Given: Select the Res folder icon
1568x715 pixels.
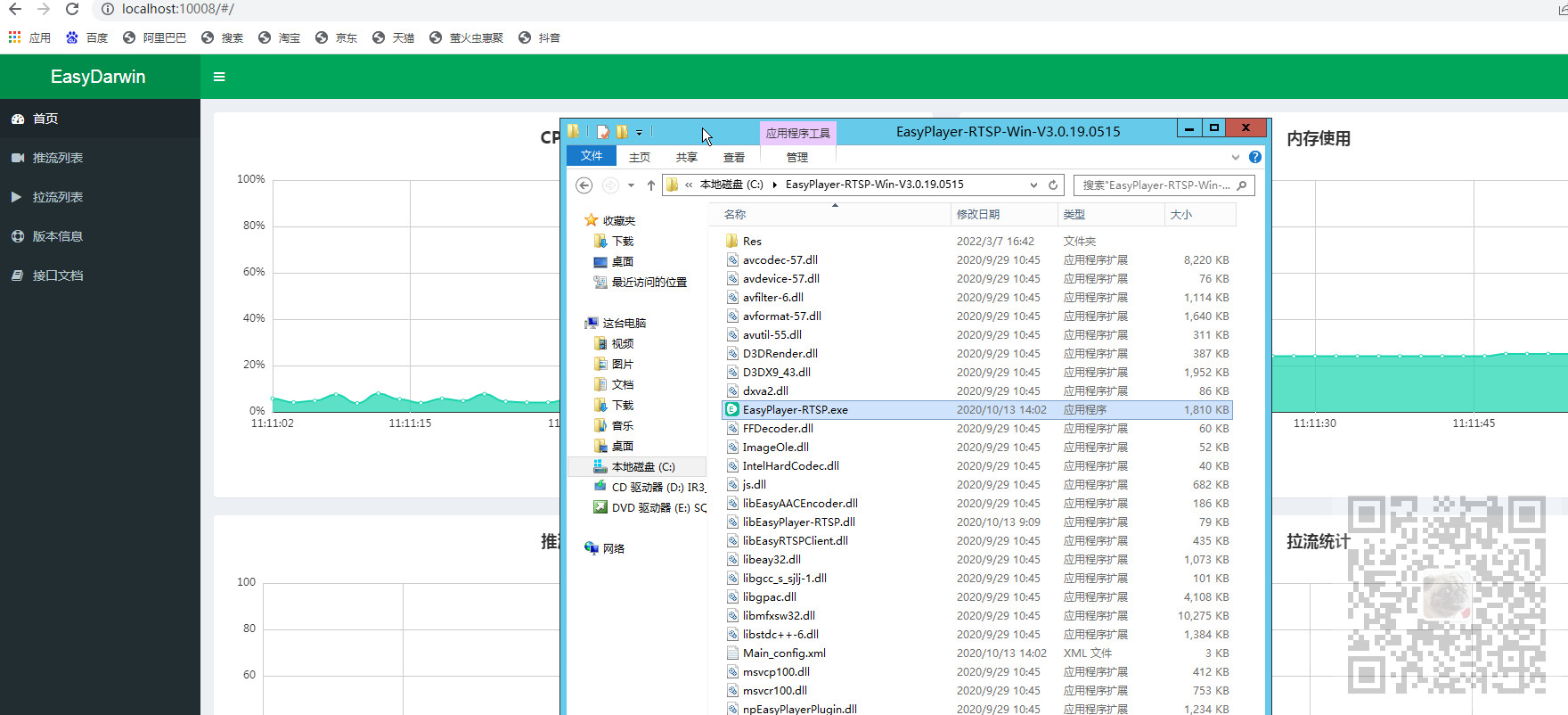Looking at the screenshot, I should [x=732, y=241].
